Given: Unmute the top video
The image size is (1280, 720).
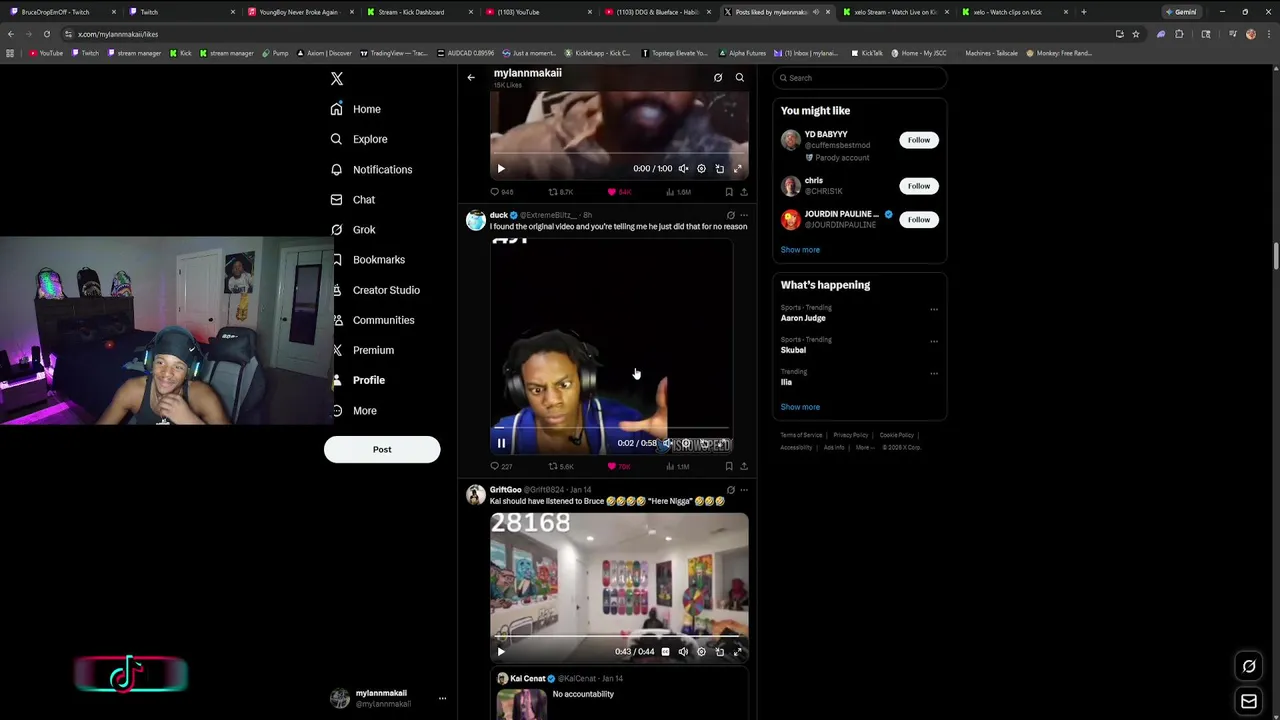Looking at the screenshot, I should pyautogui.click(x=683, y=169).
